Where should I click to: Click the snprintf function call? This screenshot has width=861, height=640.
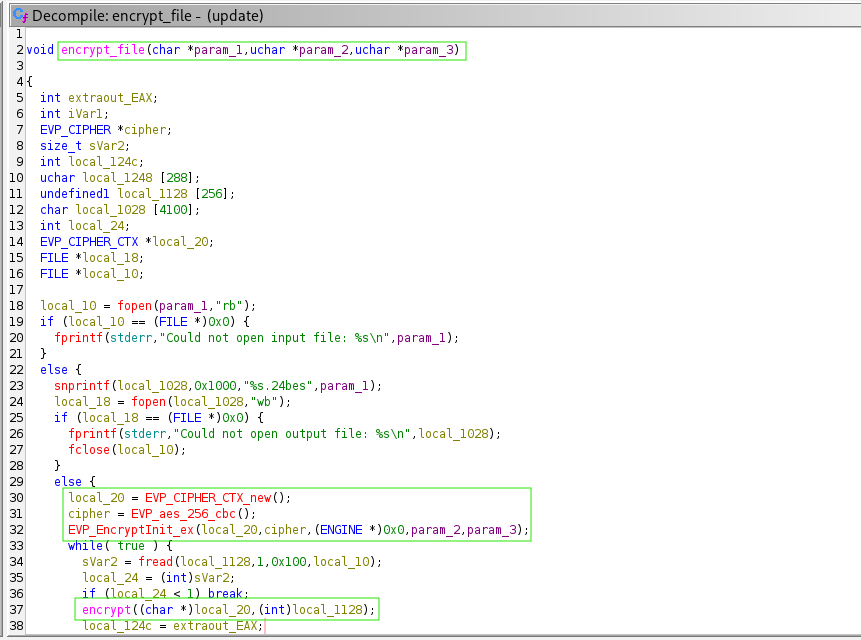pyautogui.click(x=82, y=386)
